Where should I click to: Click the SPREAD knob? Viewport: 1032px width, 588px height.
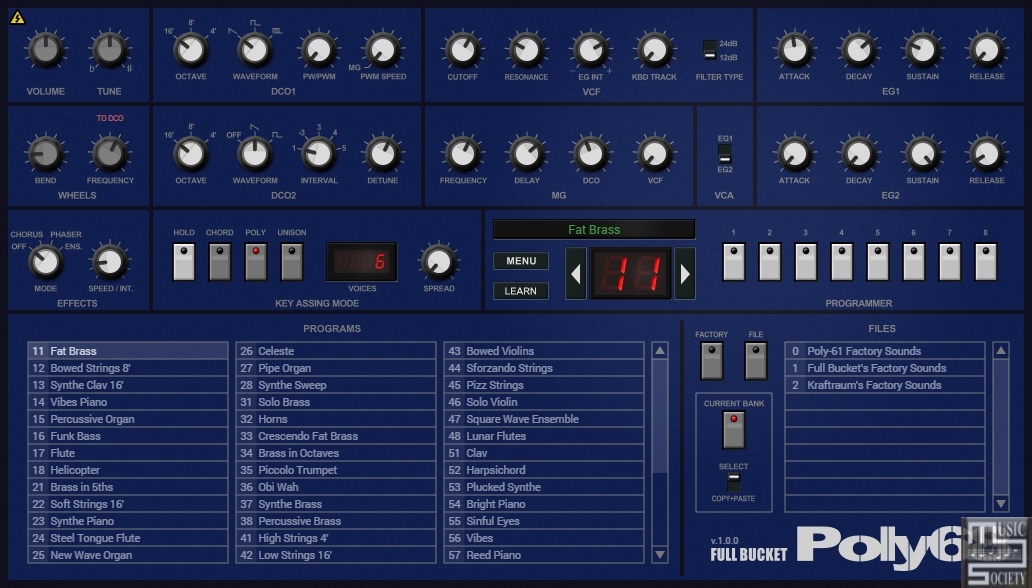pos(438,261)
